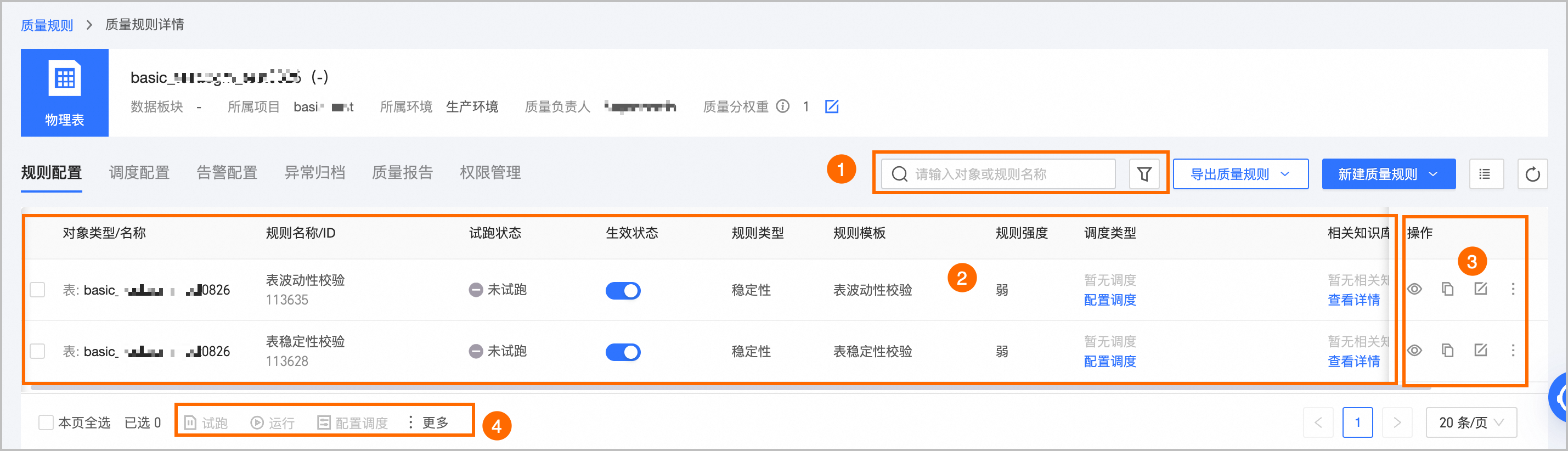View details of rule 113635
The width and height of the screenshot is (1568, 451).
tap(1414, 289)
